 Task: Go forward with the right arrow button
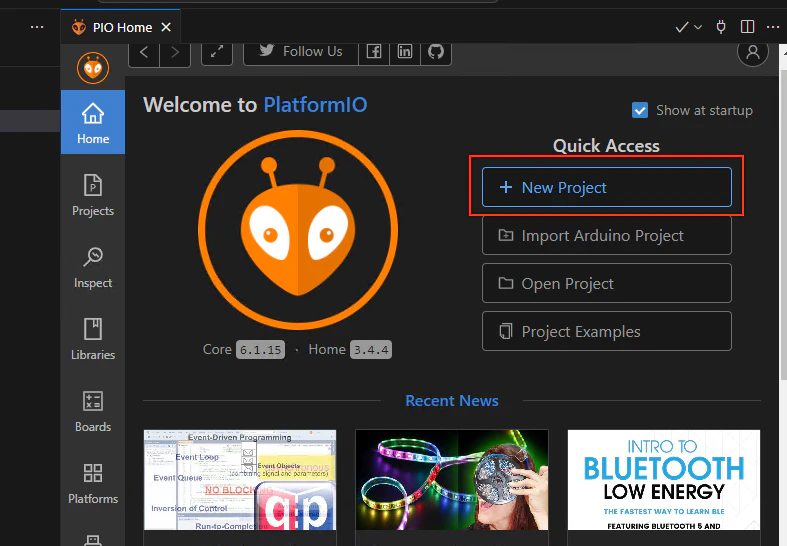pos(175,52)
